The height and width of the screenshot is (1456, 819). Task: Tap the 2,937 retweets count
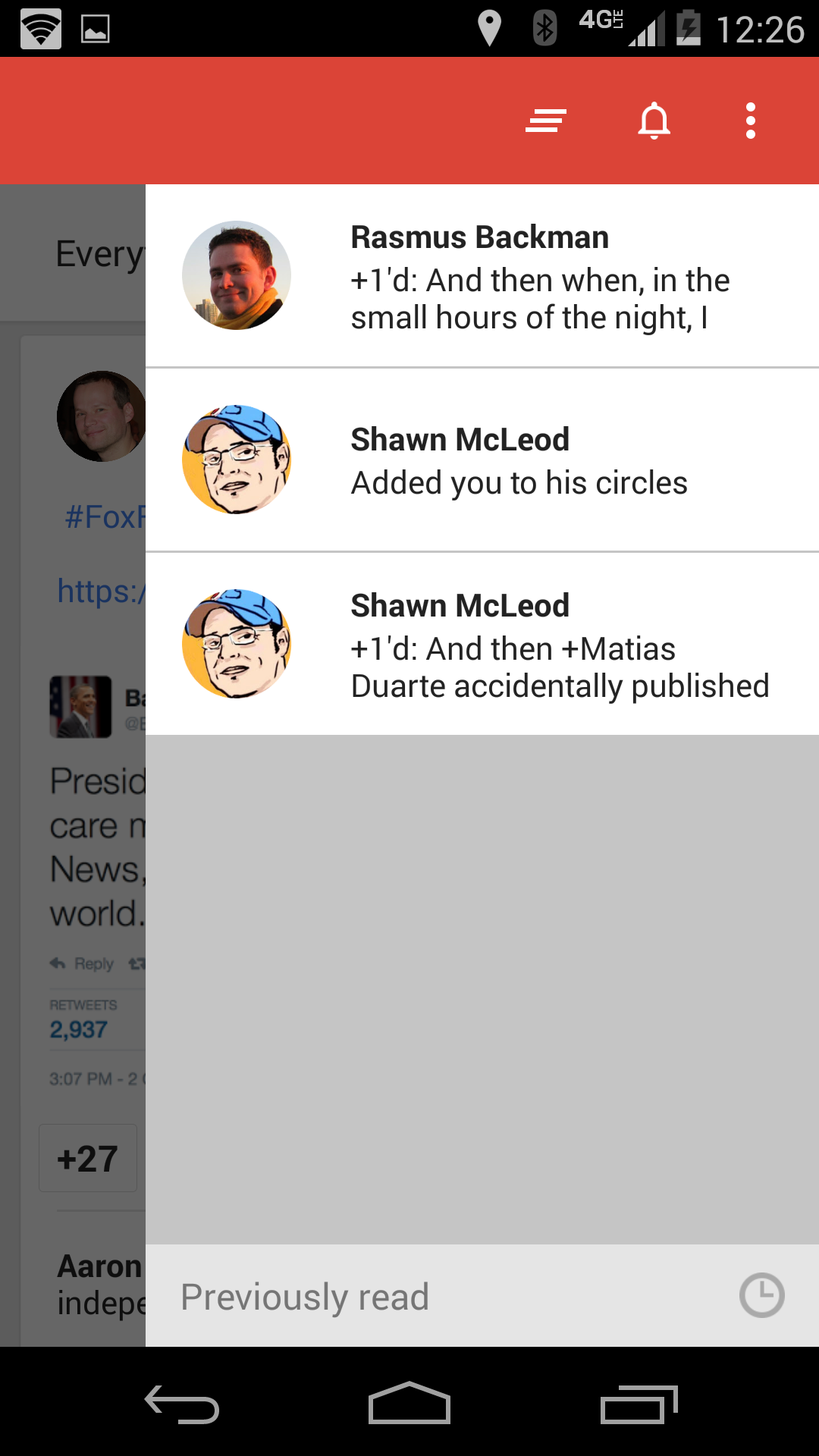(x=78, y=1029)
